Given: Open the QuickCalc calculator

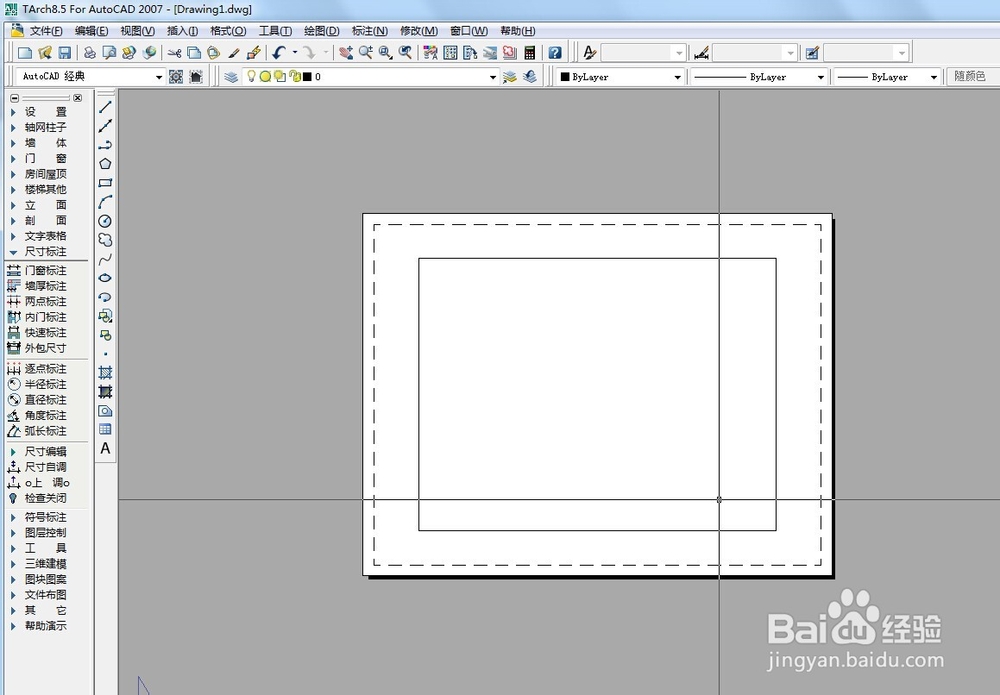Looking at the screenshot, I should click(x=529, y=52).
